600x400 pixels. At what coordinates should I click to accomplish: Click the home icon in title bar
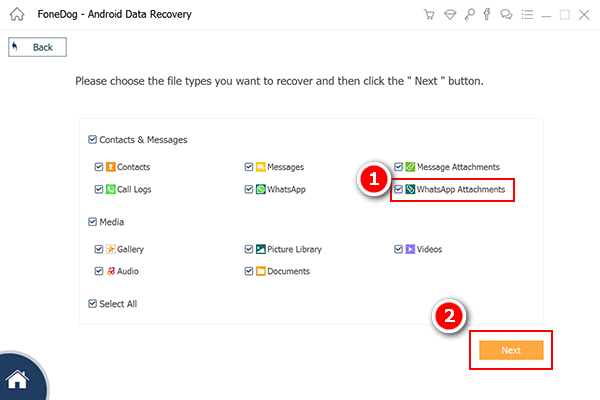coord(16,15)
